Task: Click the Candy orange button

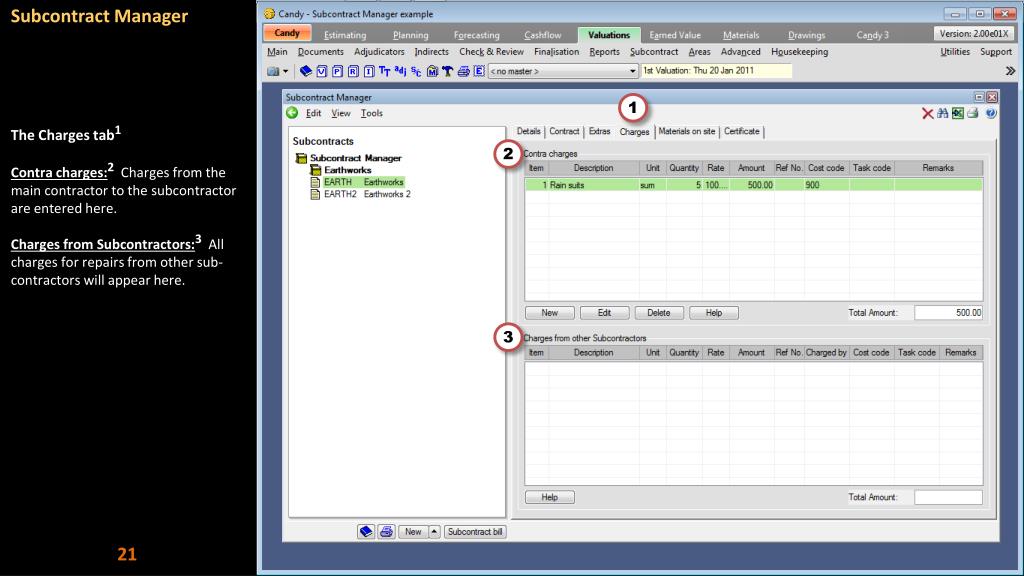Action: pyautogui.click(x=287, y=33)
